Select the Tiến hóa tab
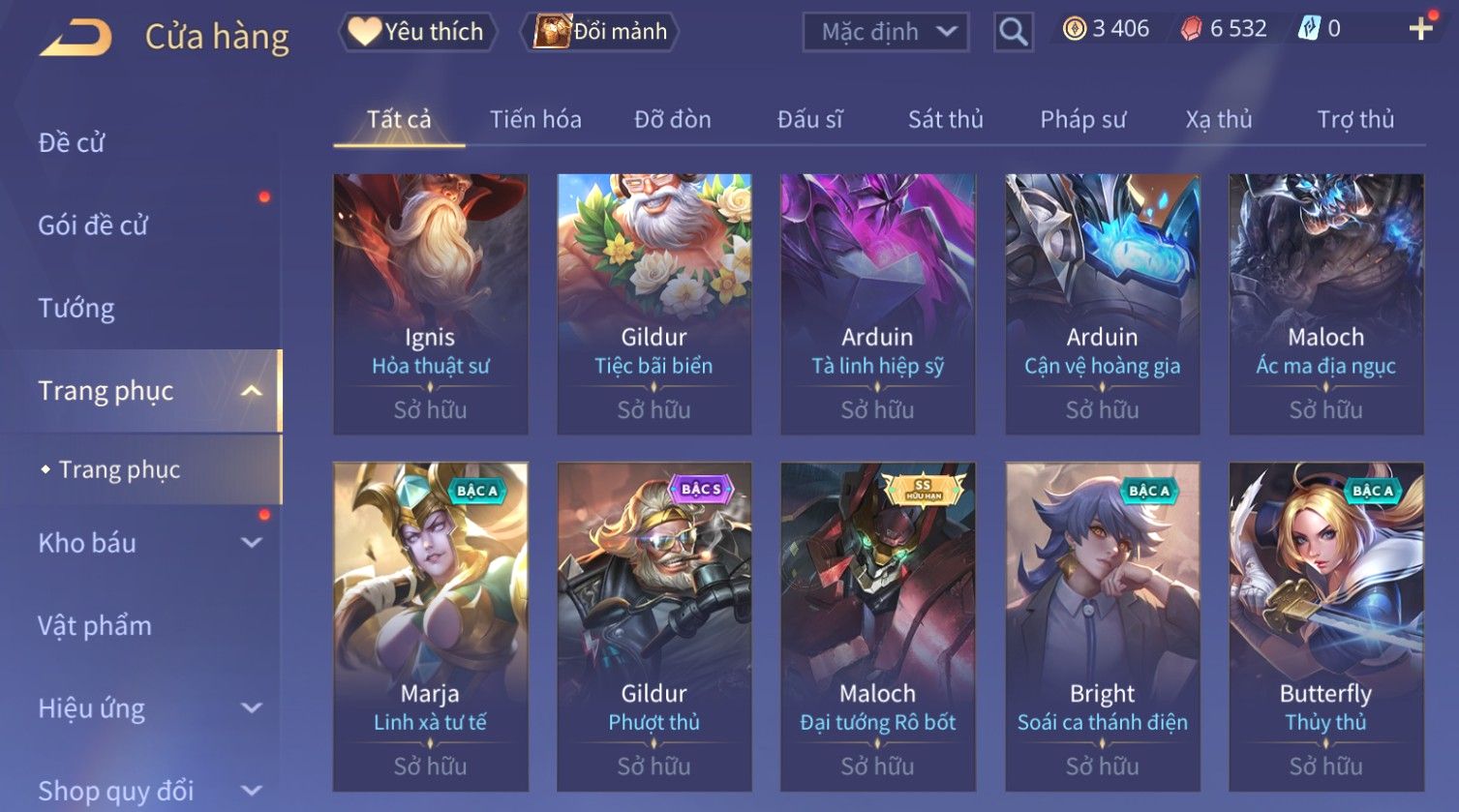The height and width of the screenshot is (812, 1459). (535, 119)
